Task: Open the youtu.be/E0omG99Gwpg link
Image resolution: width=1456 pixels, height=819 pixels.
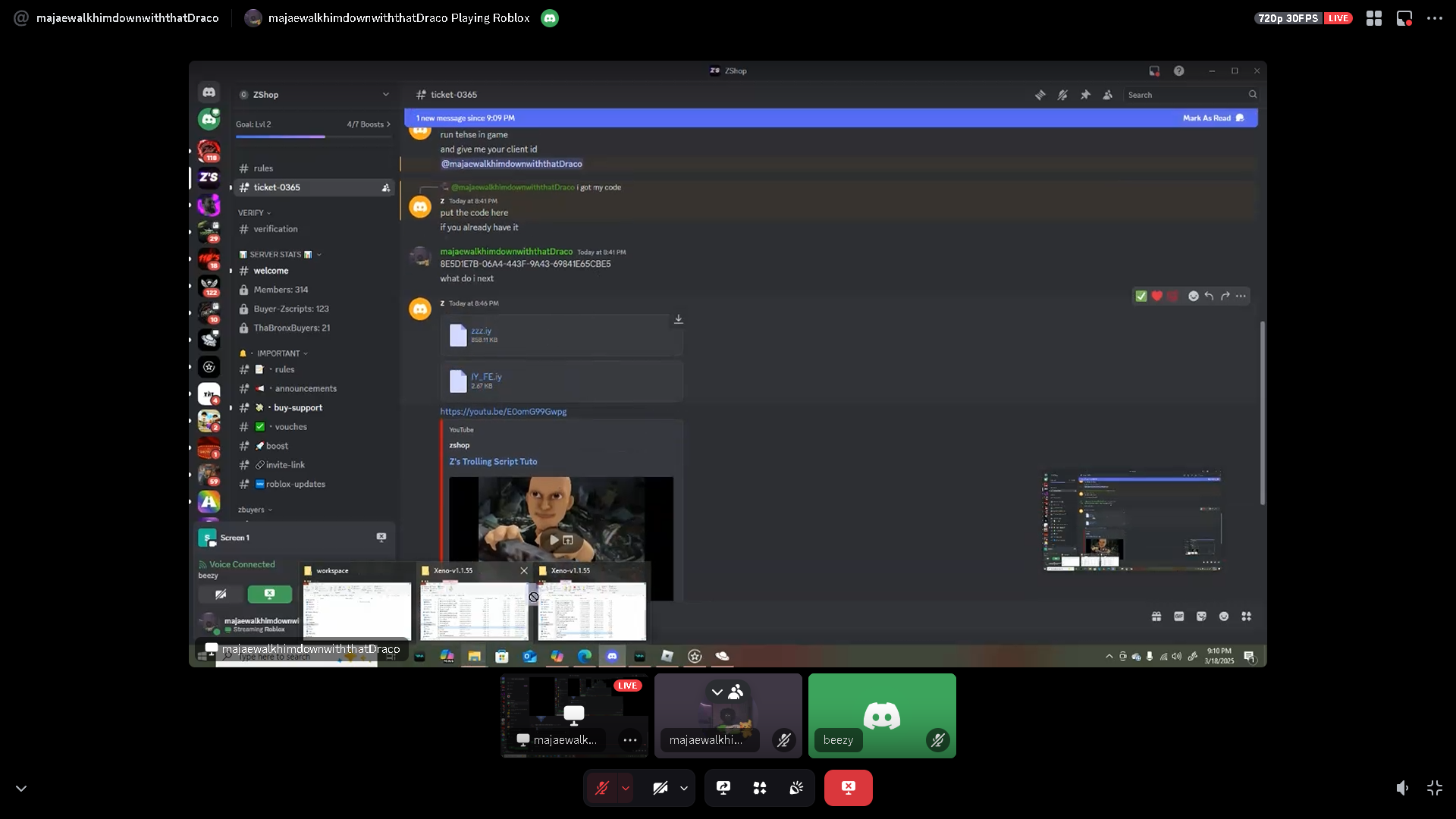Action: point(504,412)
